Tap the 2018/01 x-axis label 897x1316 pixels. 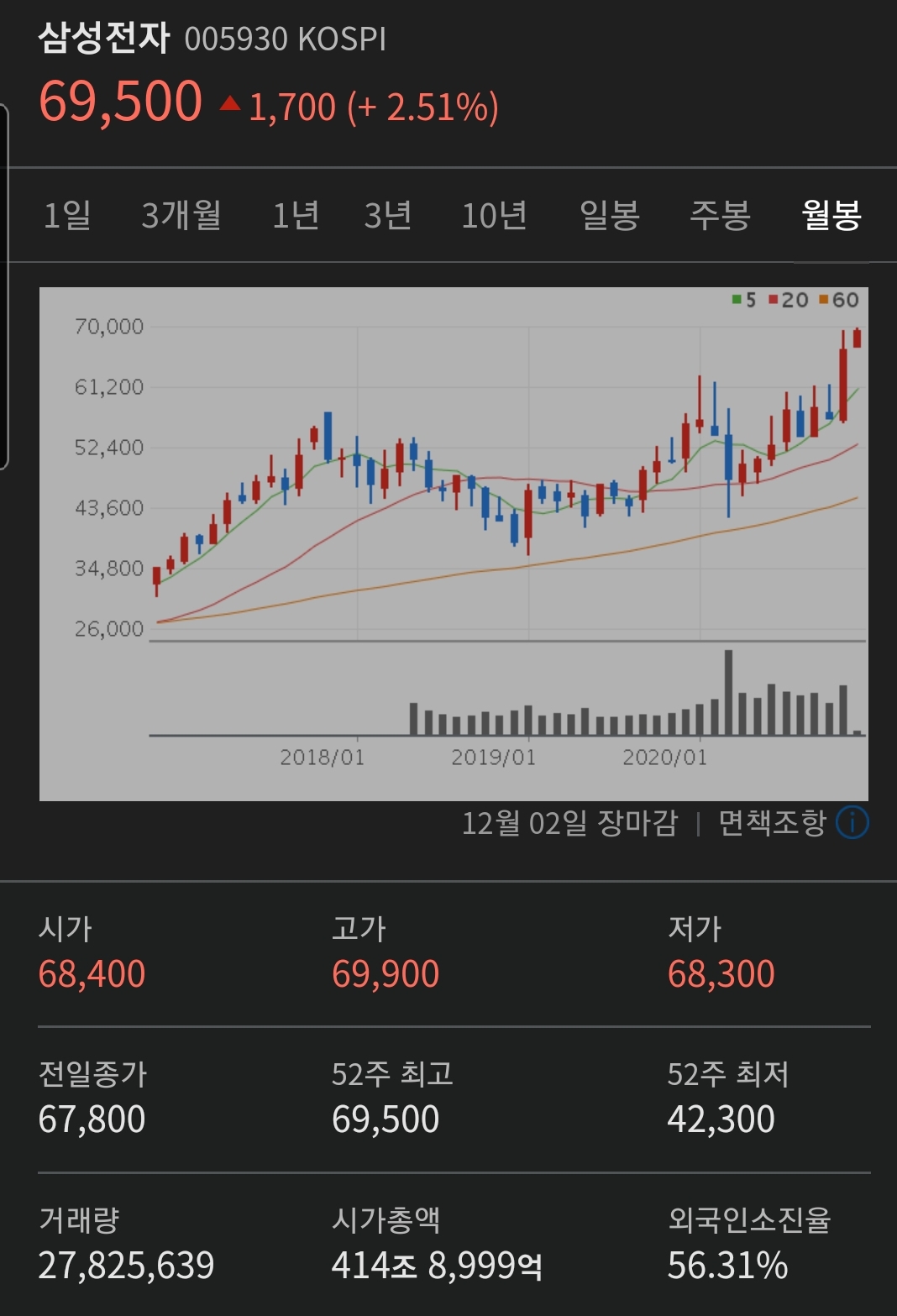pos(323,758)
